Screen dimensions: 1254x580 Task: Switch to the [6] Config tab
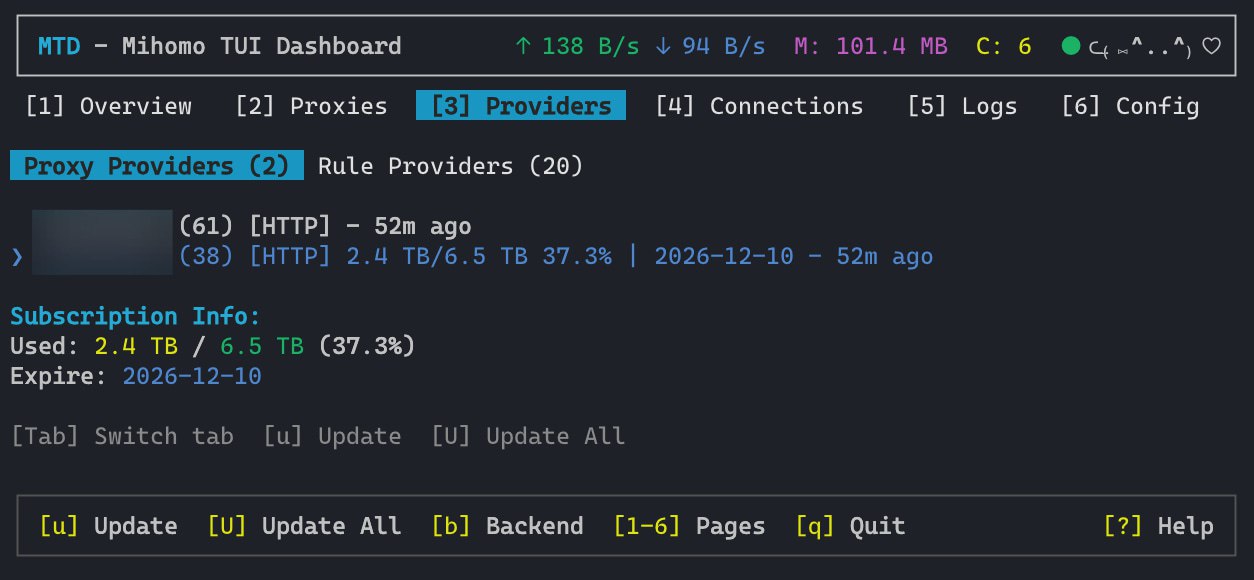[x=1130, y=106]
